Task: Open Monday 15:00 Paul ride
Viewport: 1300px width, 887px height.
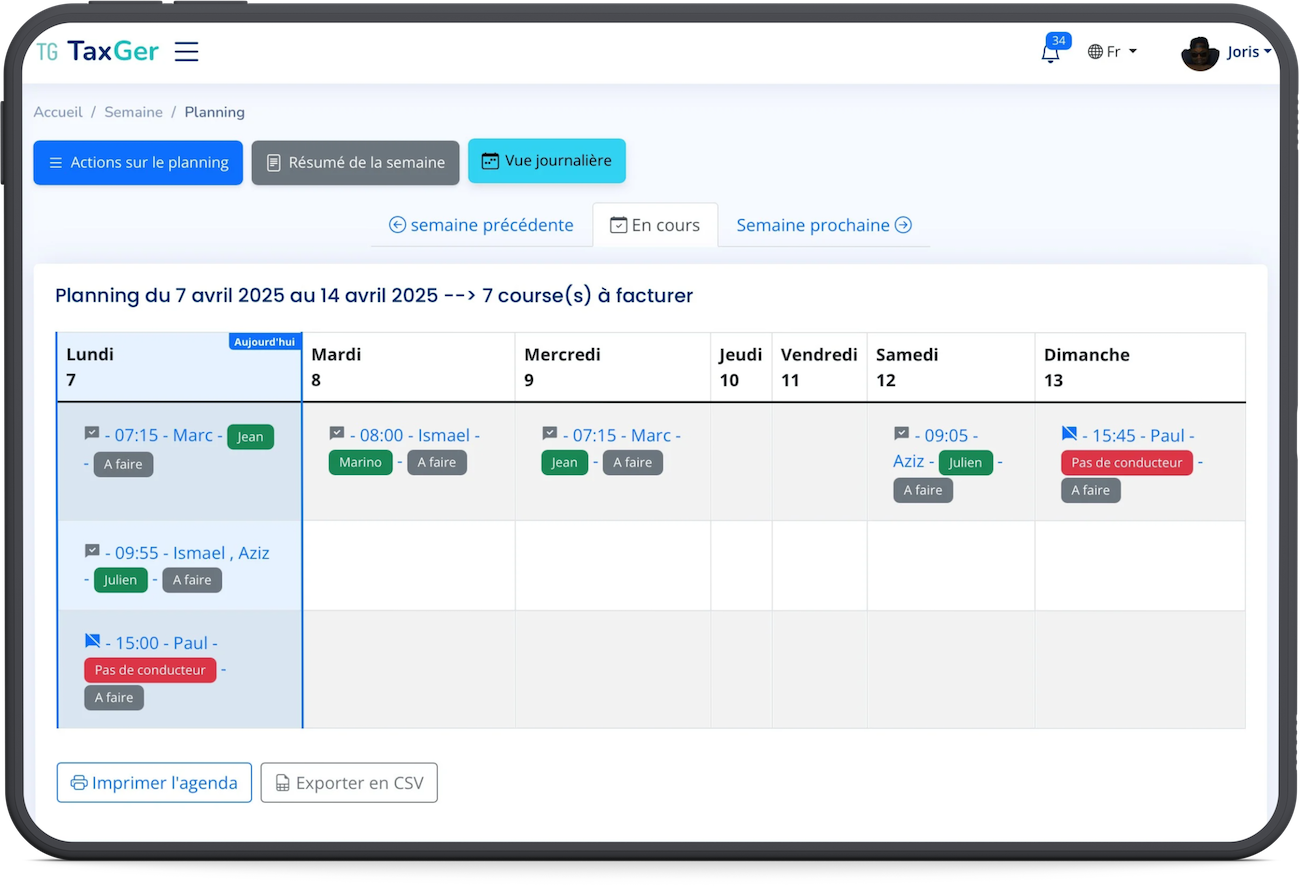Action: point(161,643)
